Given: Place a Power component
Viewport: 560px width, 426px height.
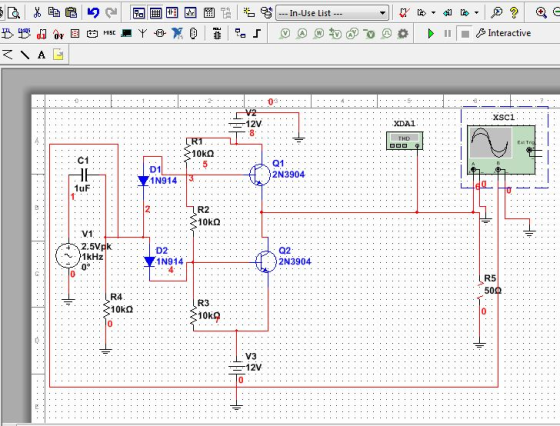Looking at the screenshot, I should coord(92,34).
